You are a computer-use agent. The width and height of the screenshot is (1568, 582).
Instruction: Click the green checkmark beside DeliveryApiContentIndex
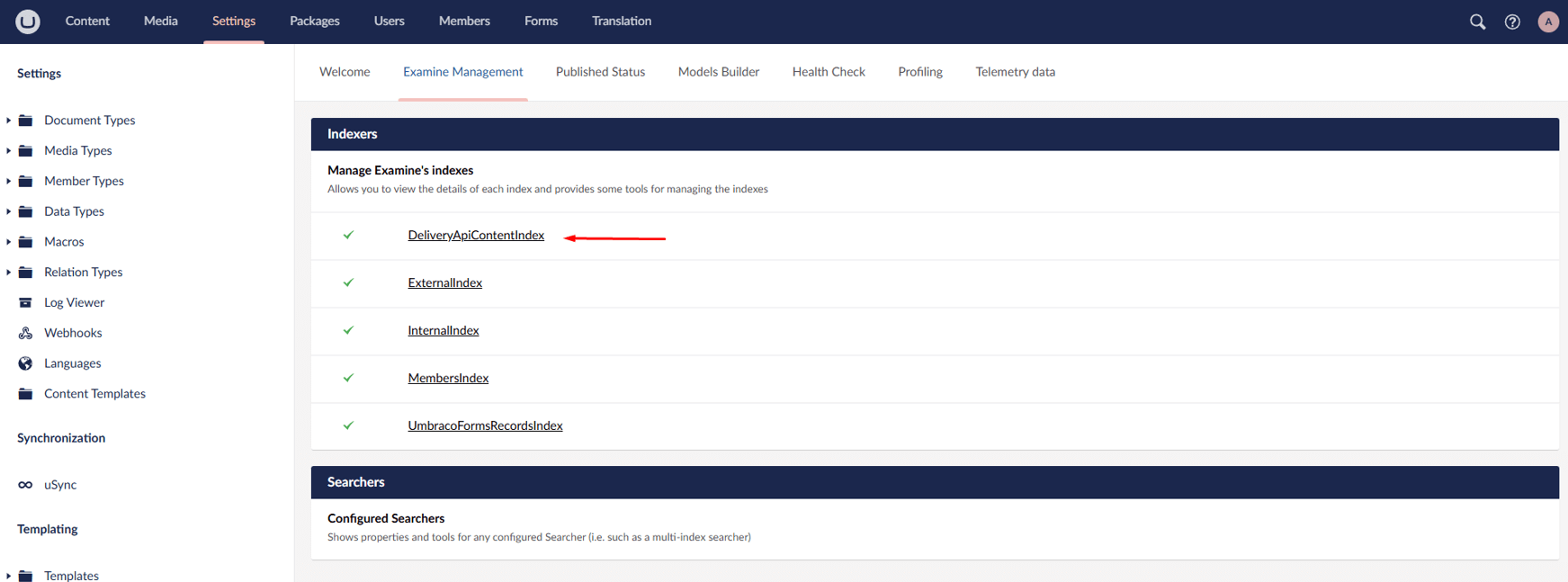tap(348, 235)
